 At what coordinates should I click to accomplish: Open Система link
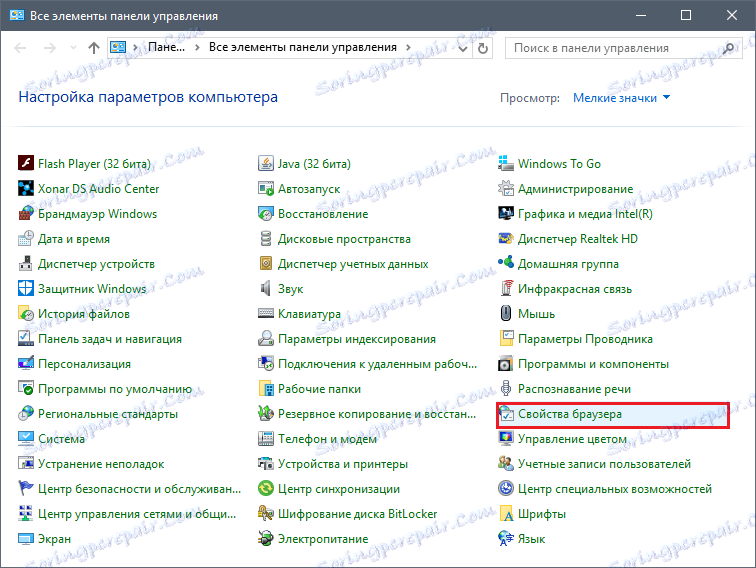[x=61, y=439]
